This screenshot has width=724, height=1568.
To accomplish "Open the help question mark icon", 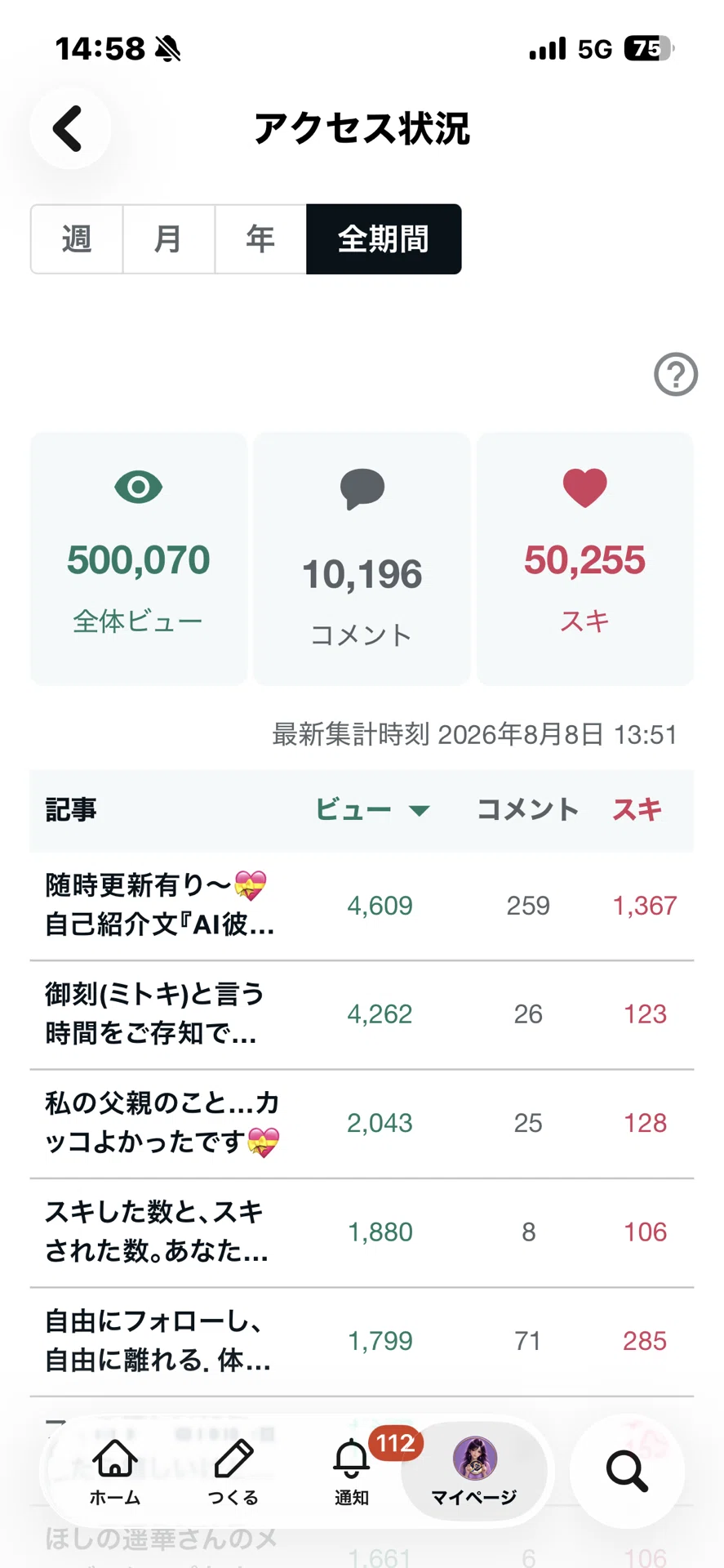I will click(676, 375).
